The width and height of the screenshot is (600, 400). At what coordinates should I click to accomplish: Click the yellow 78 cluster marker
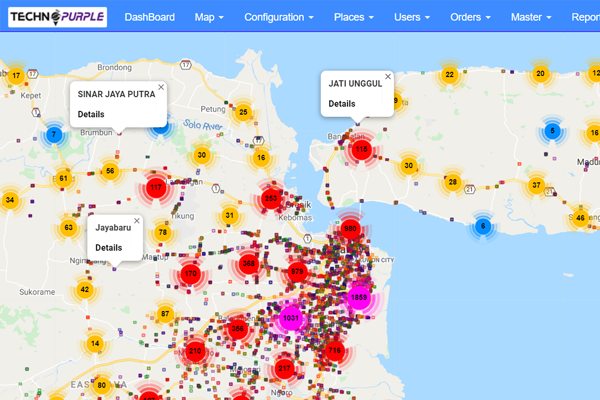point(163,232)
